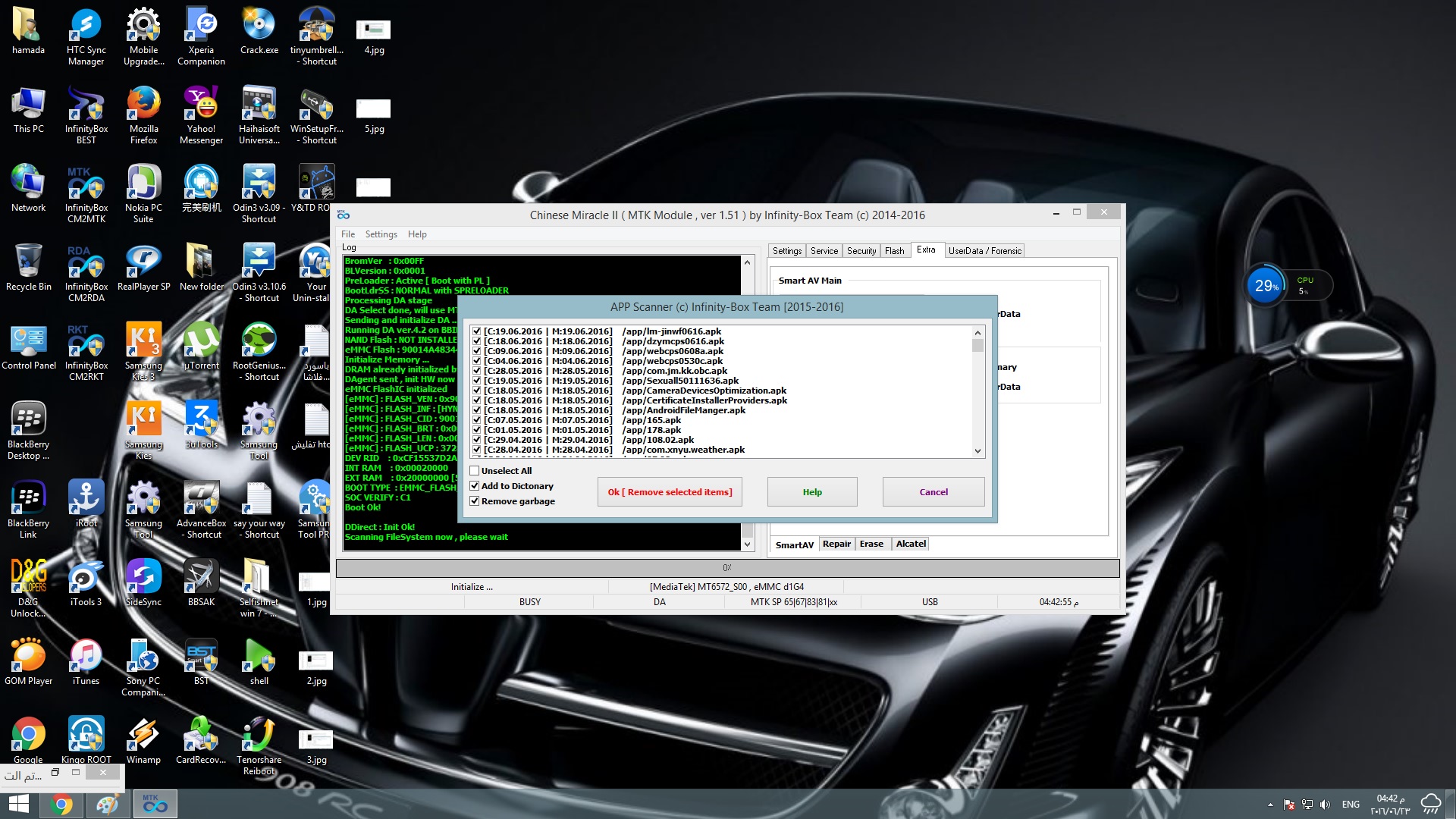The height and width of the screenshot is (819, 1456).
Task: Check the Unselect All checkbox
Action: pyautogui.click(x=475, y=471)
